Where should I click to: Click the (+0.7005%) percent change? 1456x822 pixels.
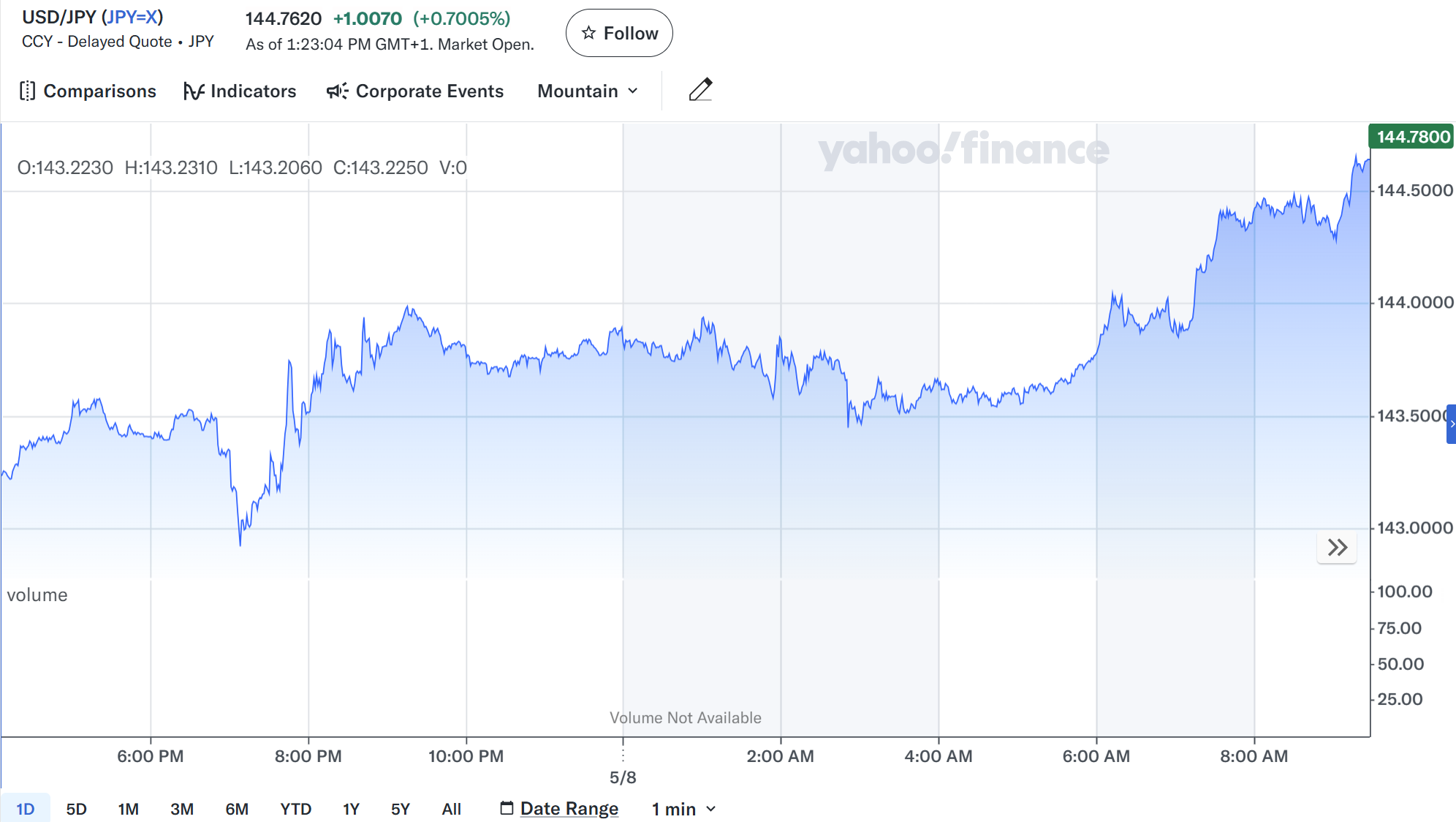(462, 18)
